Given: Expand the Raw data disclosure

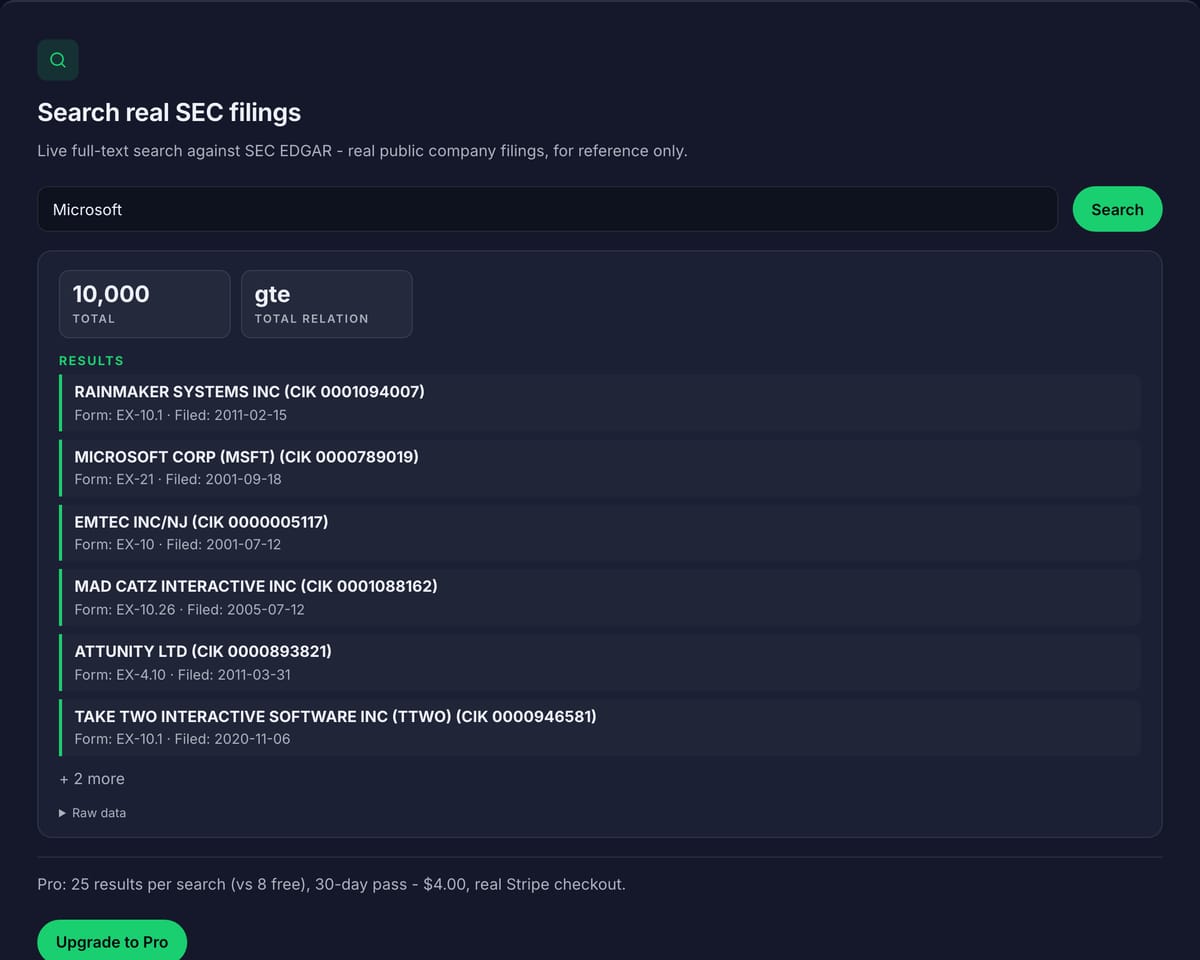Looking at the screenshot, I should click(x=93, y=813).
